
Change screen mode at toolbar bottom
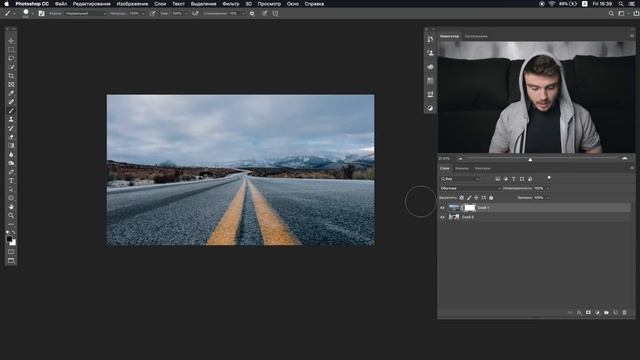(x=11, y=261)
